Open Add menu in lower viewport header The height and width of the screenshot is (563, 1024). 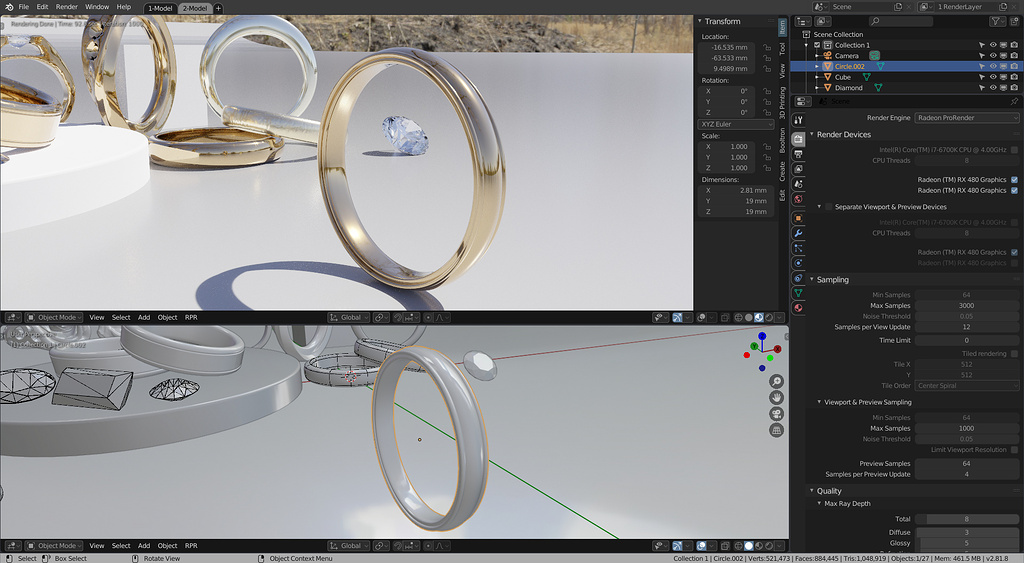point(144,546)
